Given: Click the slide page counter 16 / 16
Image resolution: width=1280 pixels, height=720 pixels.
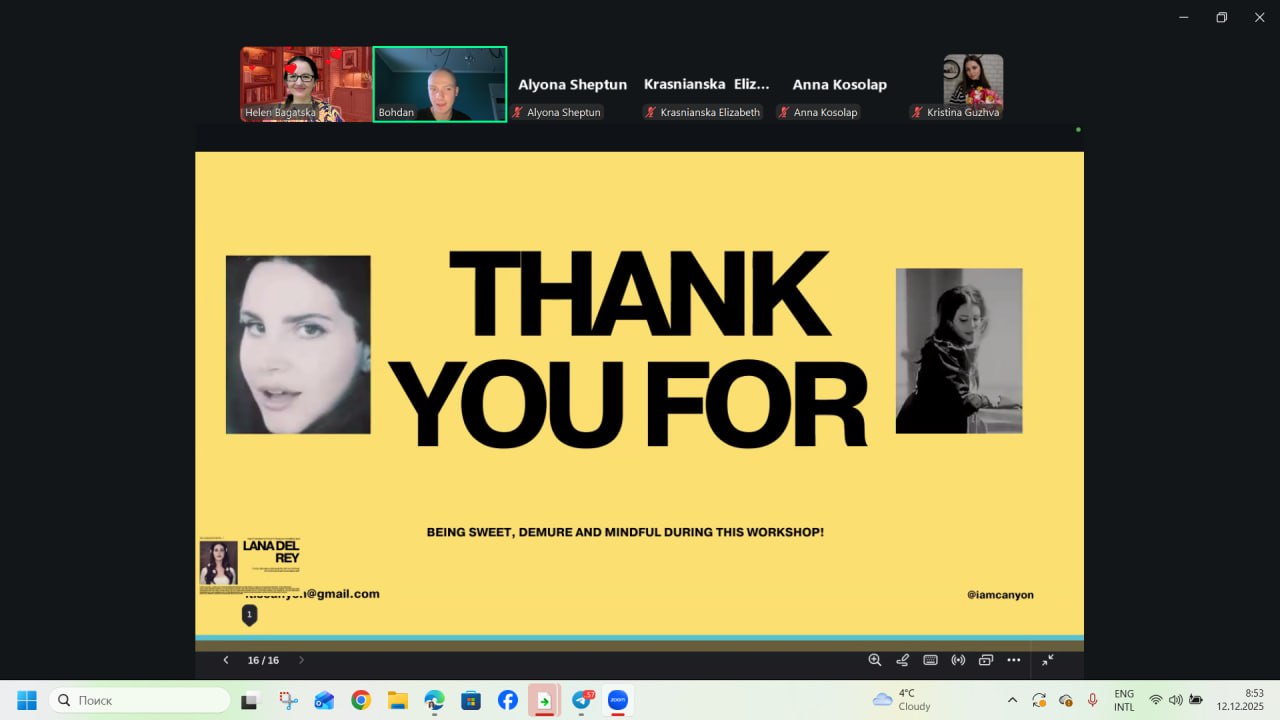Looking at the screenshot, I should pyautogui.click(x=263, y=660).
